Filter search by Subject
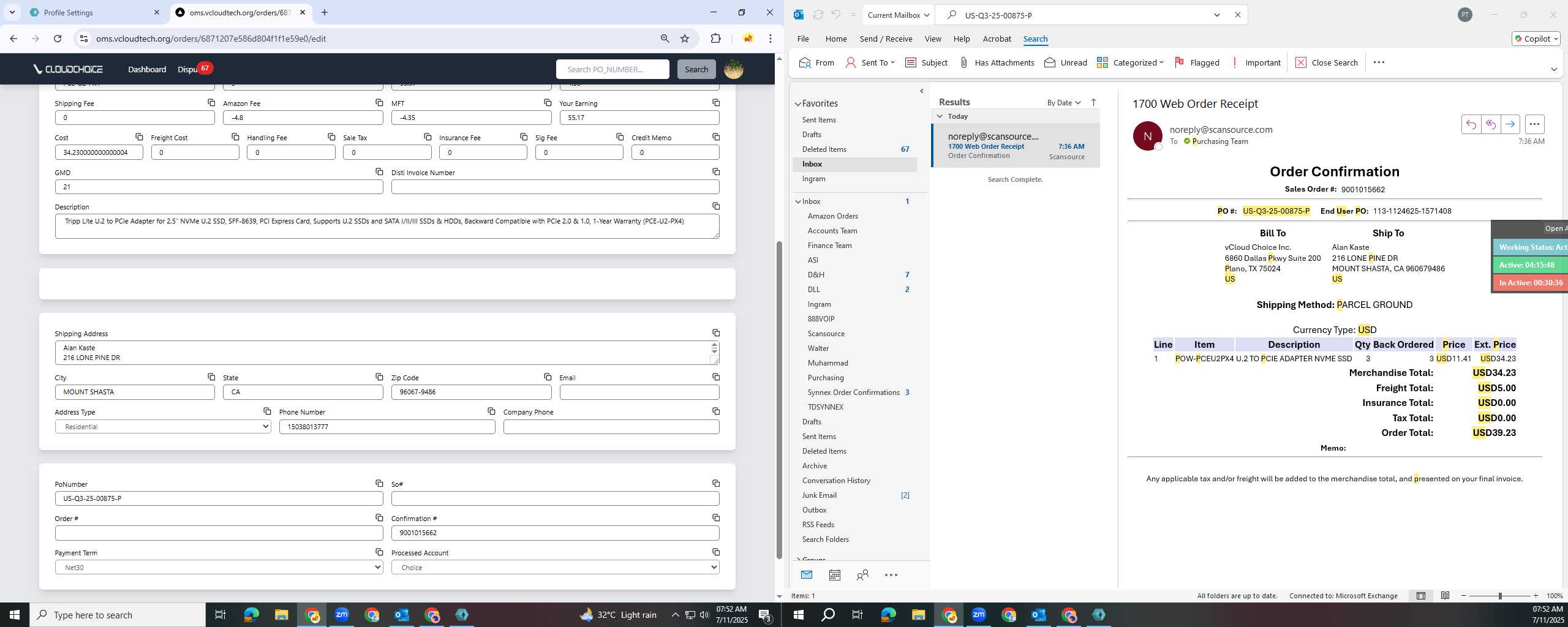 (926, 62)
